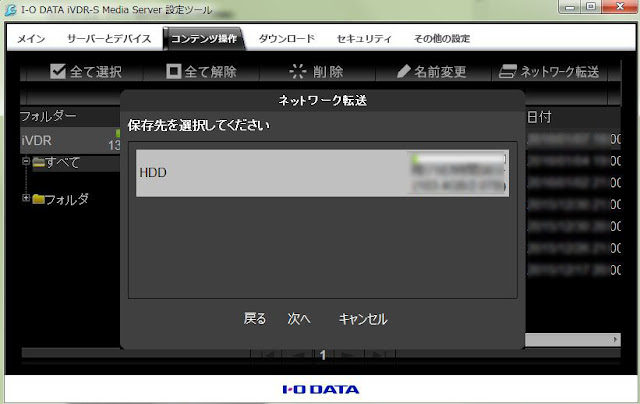Click the 名前変更 label text
Viewport: 640px width, 404px height.
point(440,72)
